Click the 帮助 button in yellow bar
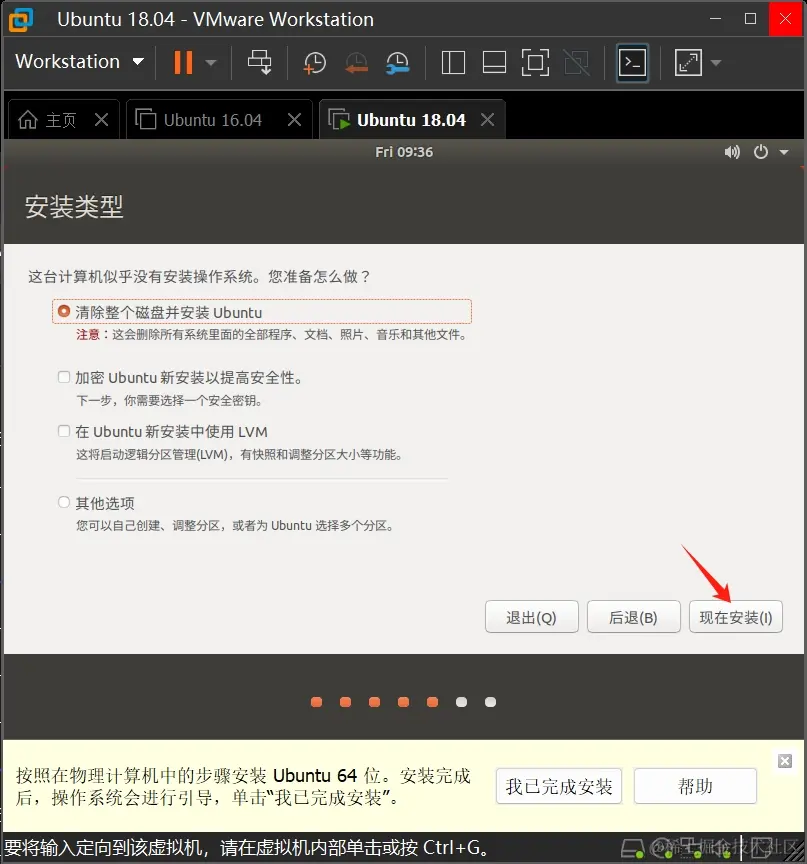Viewport: 807px width, 864px height. click(695, 786)
